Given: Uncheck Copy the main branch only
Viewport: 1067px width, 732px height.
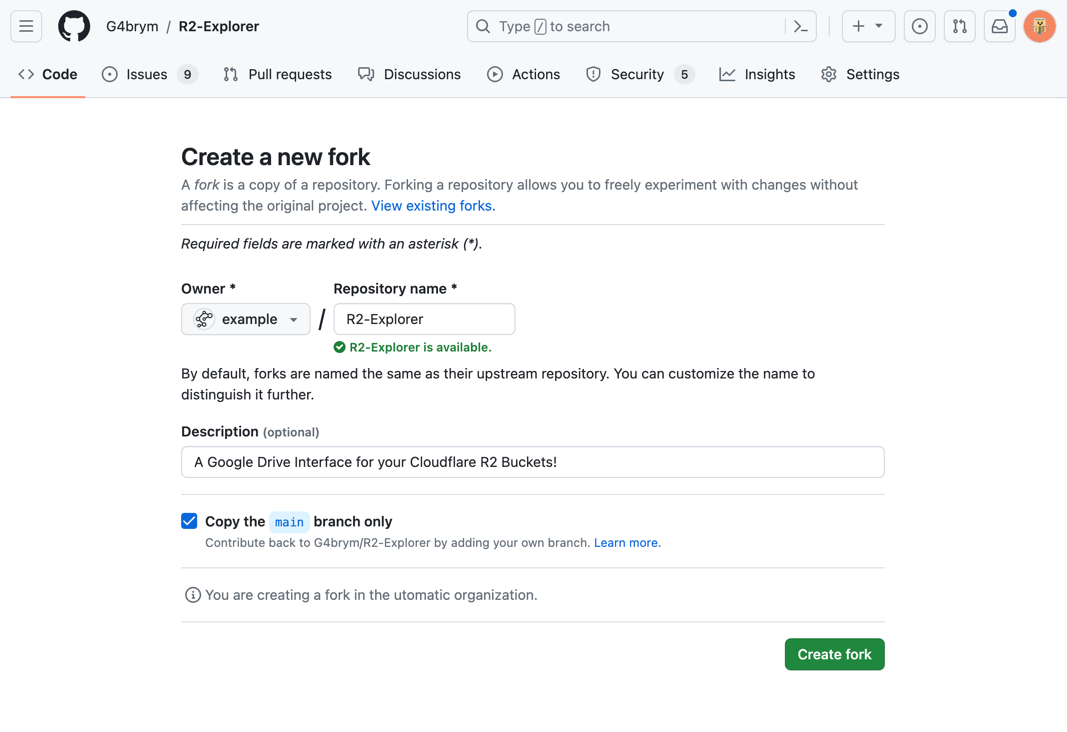Looking at the screenshot, I should 189,521.
